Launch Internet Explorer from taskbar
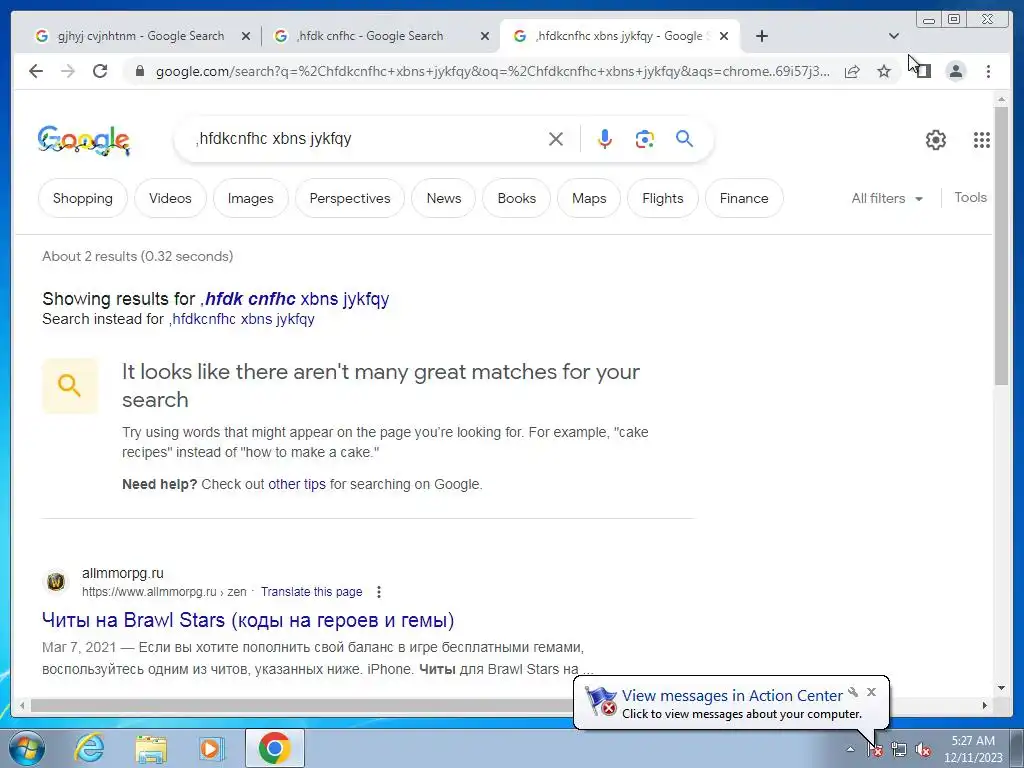The image size is (1024, 768). [x=89, y=748]
